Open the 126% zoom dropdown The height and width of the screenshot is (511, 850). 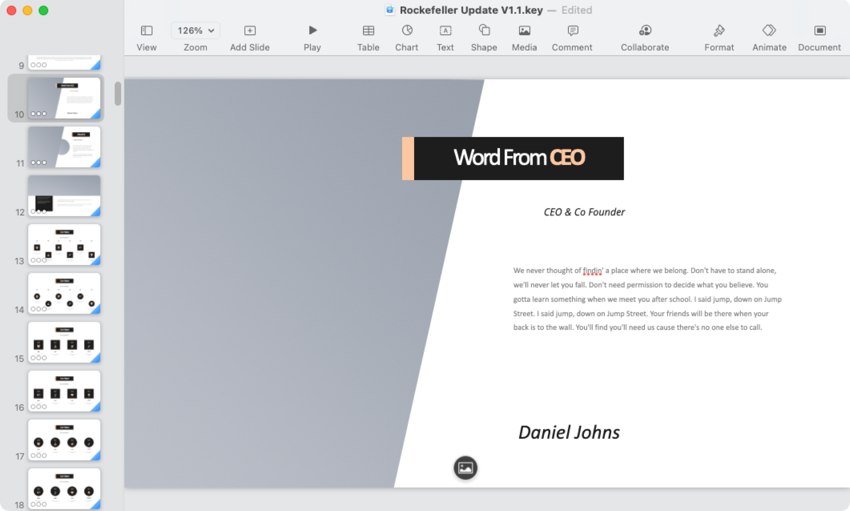[196, 30]
